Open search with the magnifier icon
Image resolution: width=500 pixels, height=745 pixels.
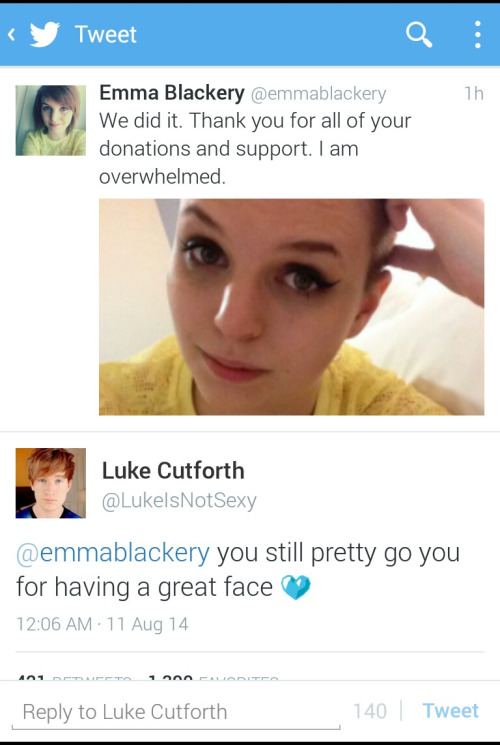(x=419, y=35)
